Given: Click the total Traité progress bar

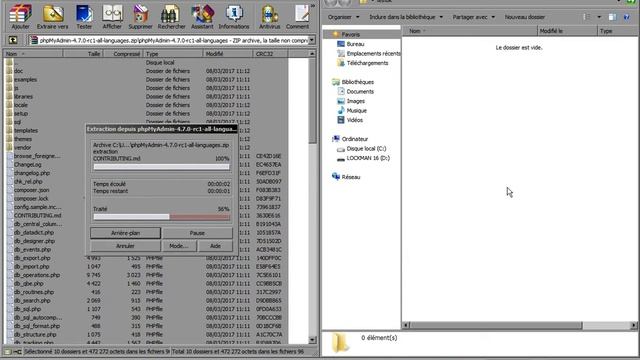Looking at the screenshot, I should click(x=162, y=217).
